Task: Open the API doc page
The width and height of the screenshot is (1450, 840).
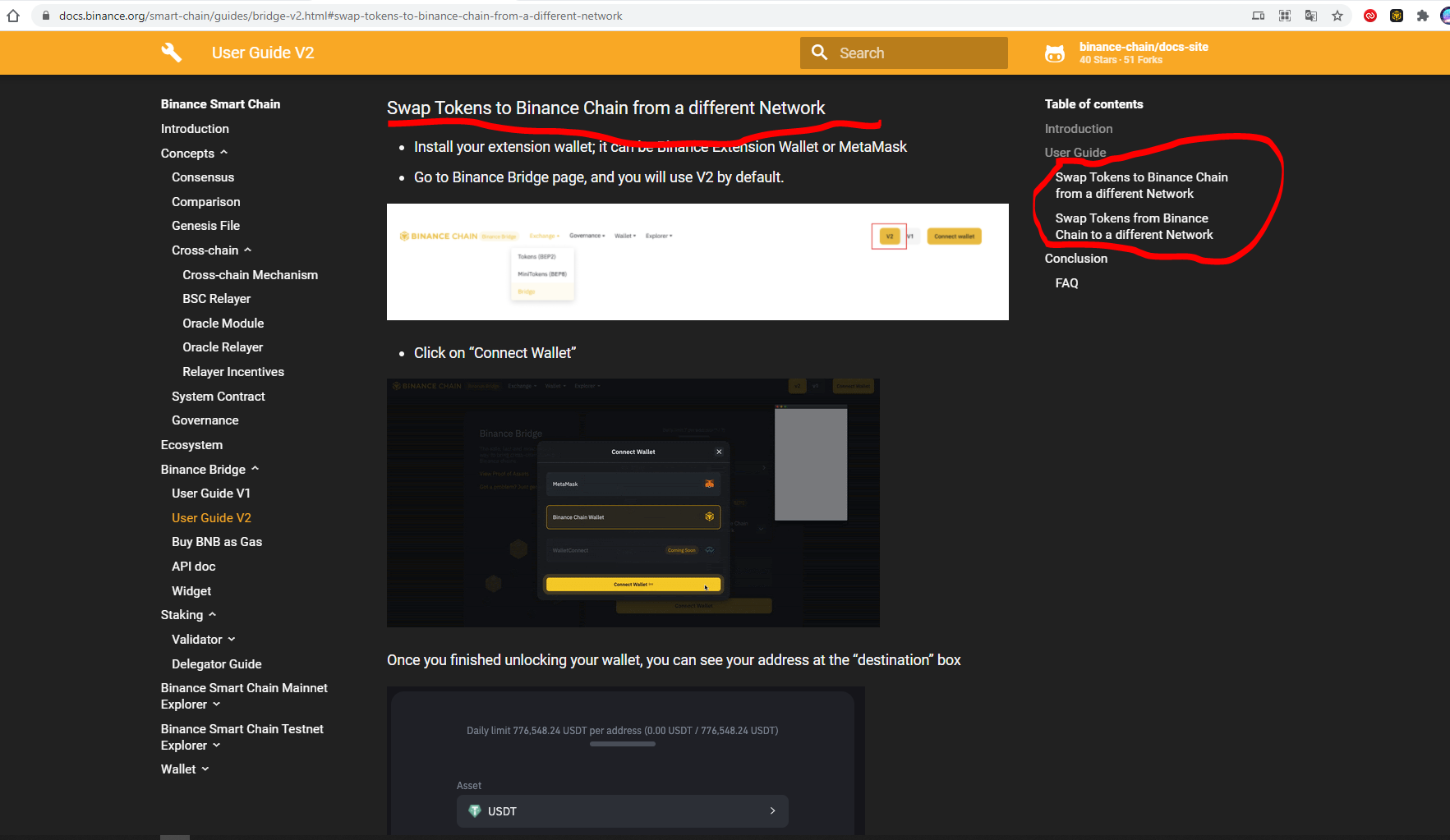Action: click(194, 567)
